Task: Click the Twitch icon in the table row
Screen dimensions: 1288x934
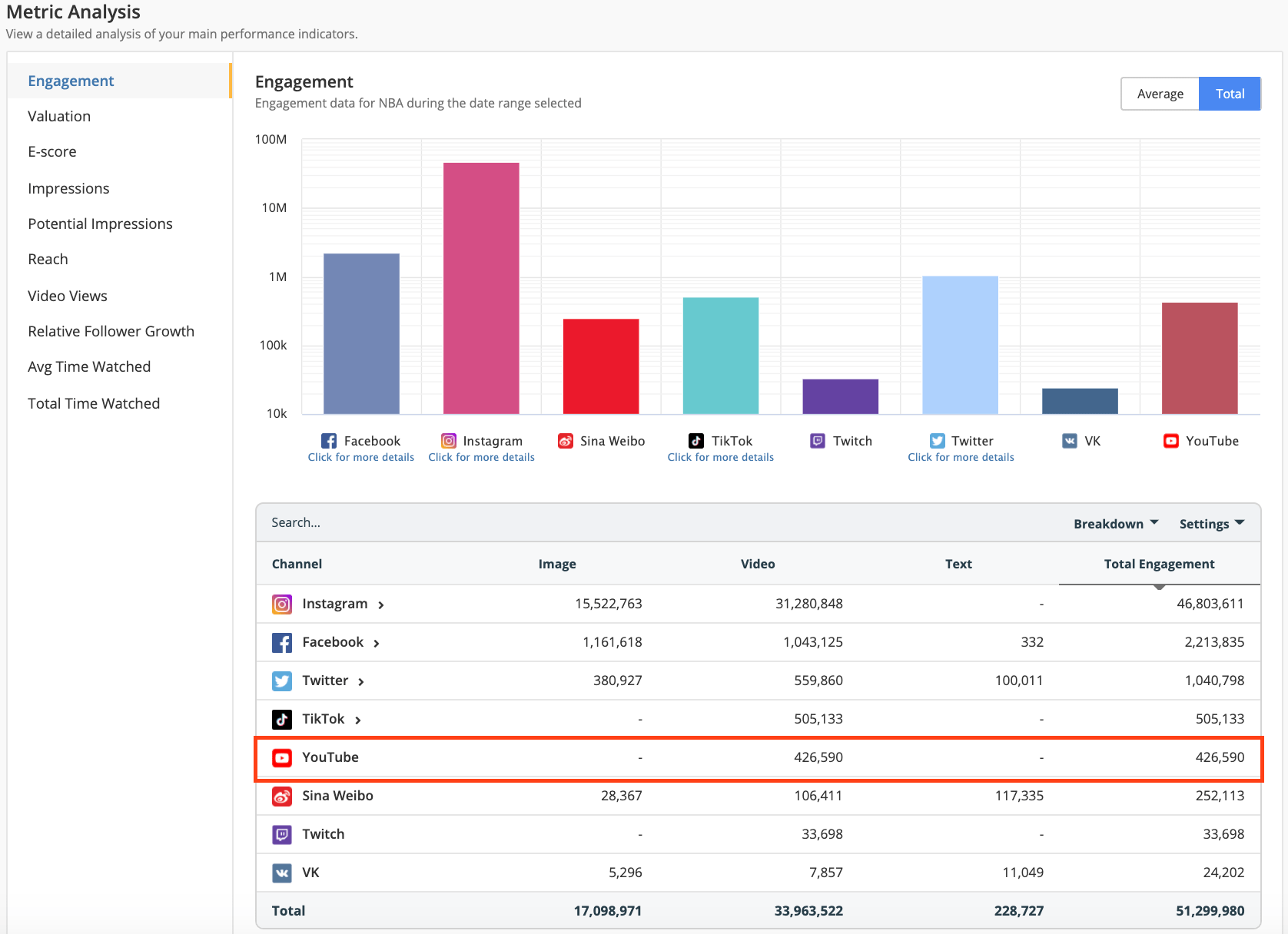Action: point(282,835)
